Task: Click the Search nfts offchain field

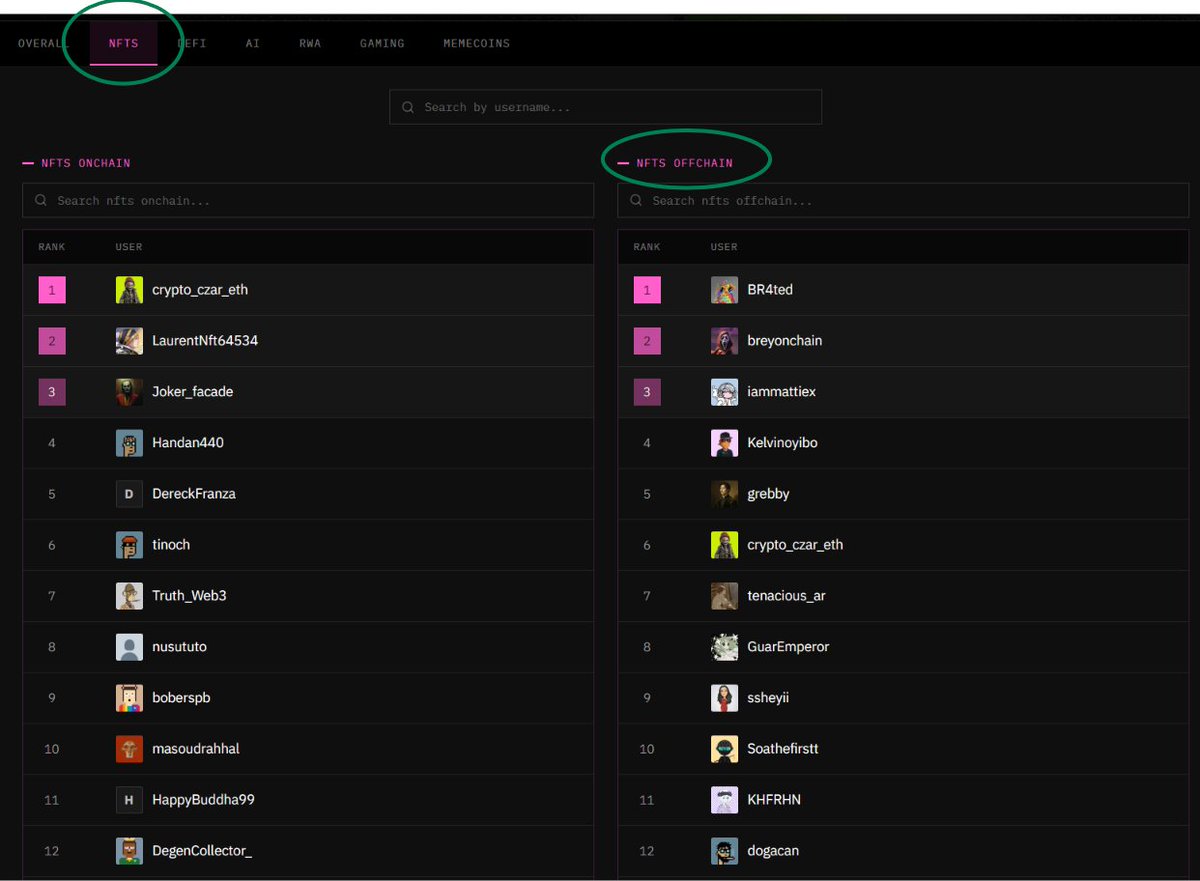Action: [903, 200]
